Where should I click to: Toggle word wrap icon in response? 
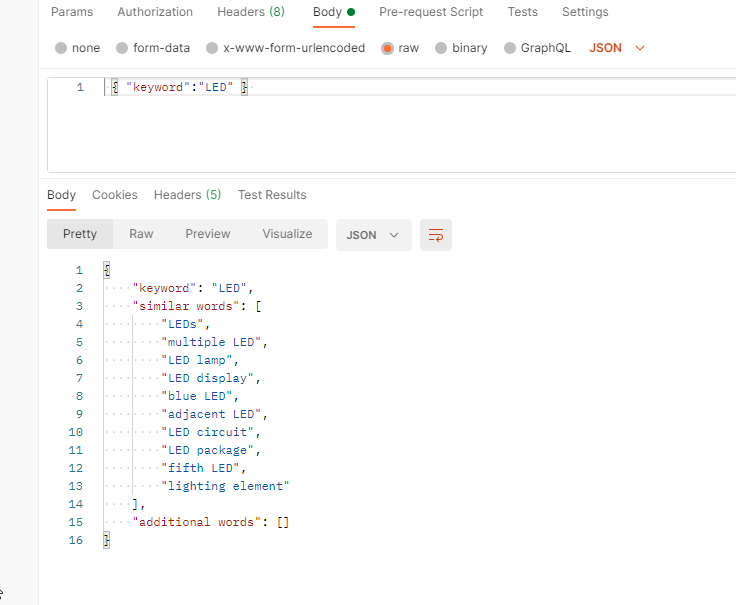[436, 235]
